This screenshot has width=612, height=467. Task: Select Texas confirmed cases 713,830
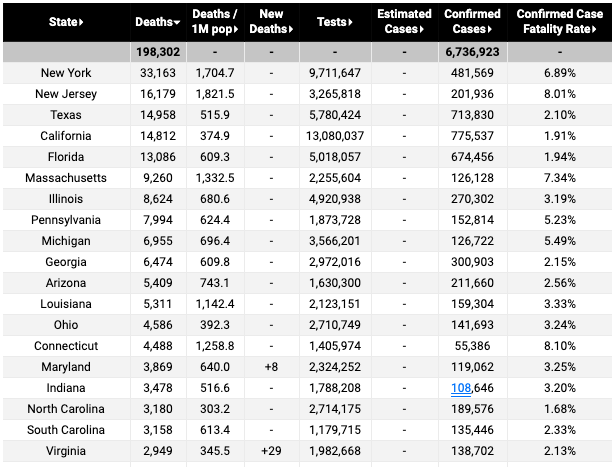click(x=472, y=115)
